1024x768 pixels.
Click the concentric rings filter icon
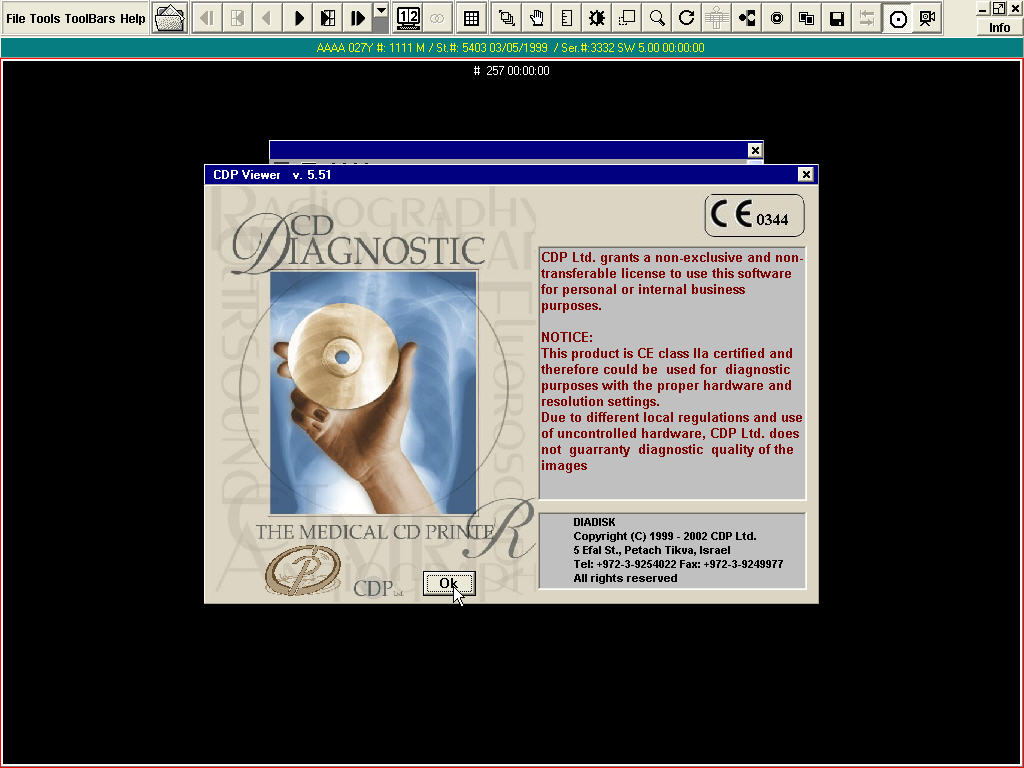pos(776,18)
